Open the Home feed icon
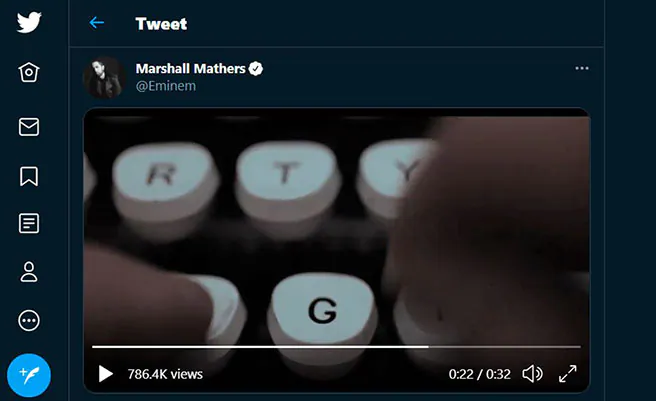This screenshot has width=656, height=401. pos(29,72)
